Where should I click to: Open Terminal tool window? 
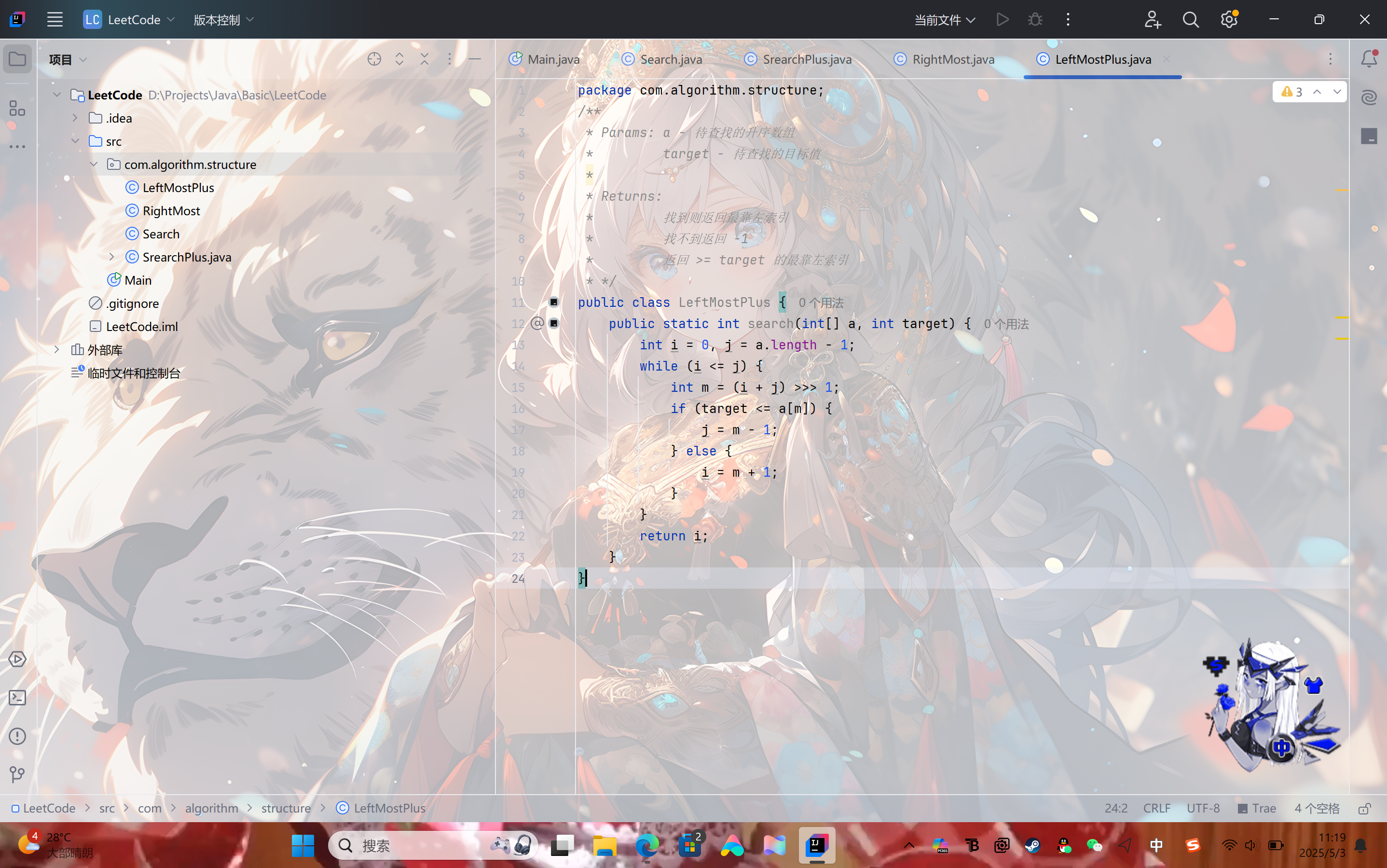tap(17, 698)
